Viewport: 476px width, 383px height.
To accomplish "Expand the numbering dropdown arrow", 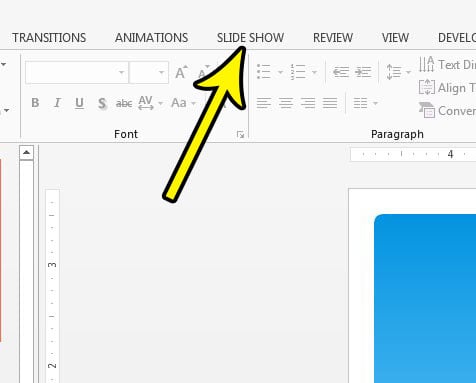I will click(314, 72).
